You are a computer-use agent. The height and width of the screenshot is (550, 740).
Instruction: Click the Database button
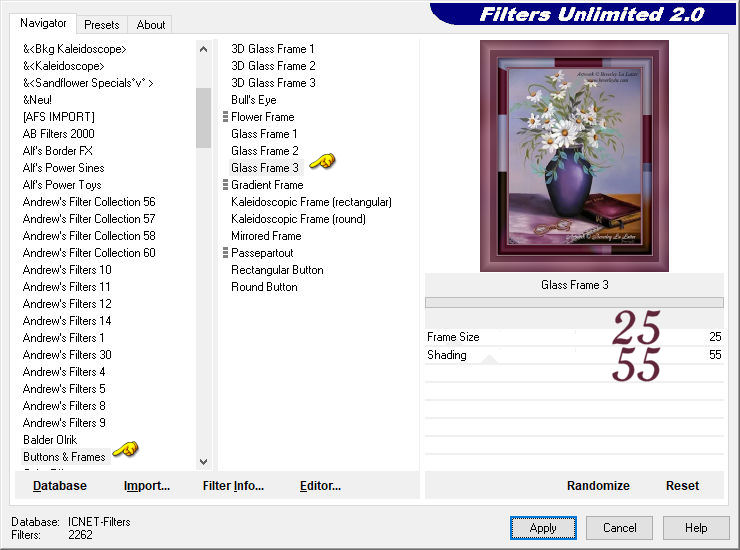[60, 485]
